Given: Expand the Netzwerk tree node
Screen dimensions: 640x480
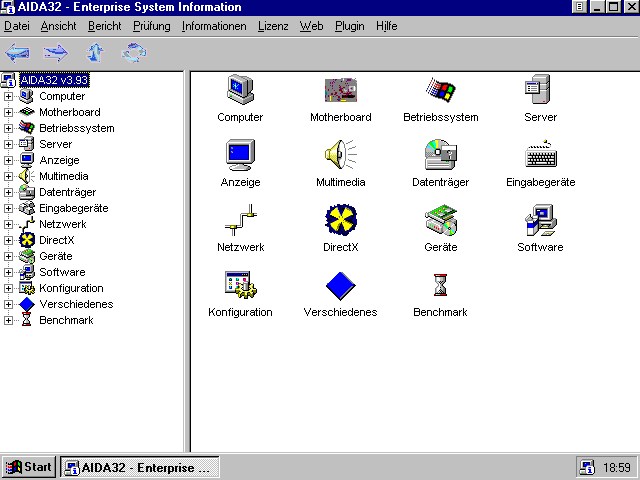Looking at the screenshot, I should pyautogui.click(x=9, y=225).
